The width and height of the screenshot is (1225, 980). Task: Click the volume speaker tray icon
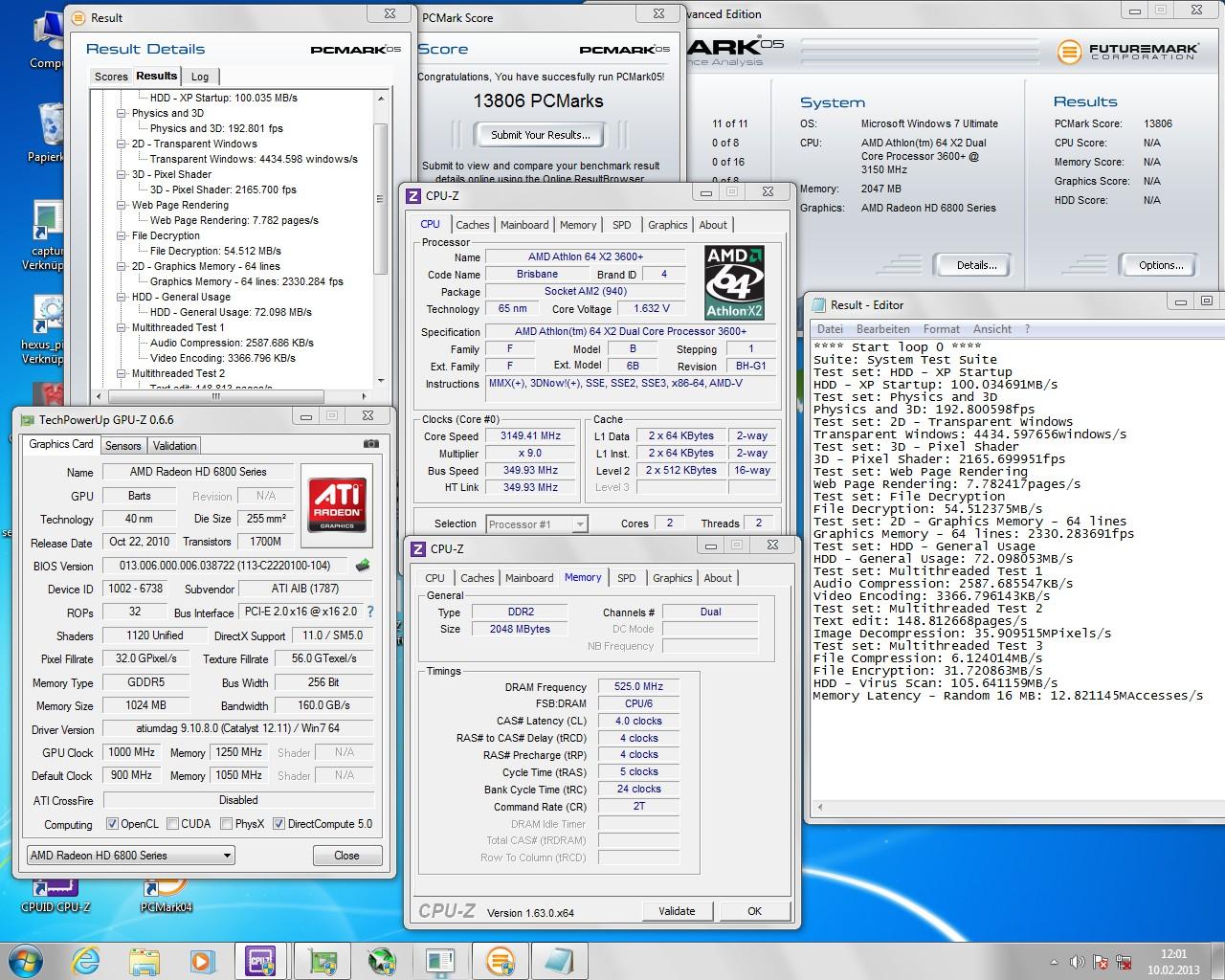1077,961
